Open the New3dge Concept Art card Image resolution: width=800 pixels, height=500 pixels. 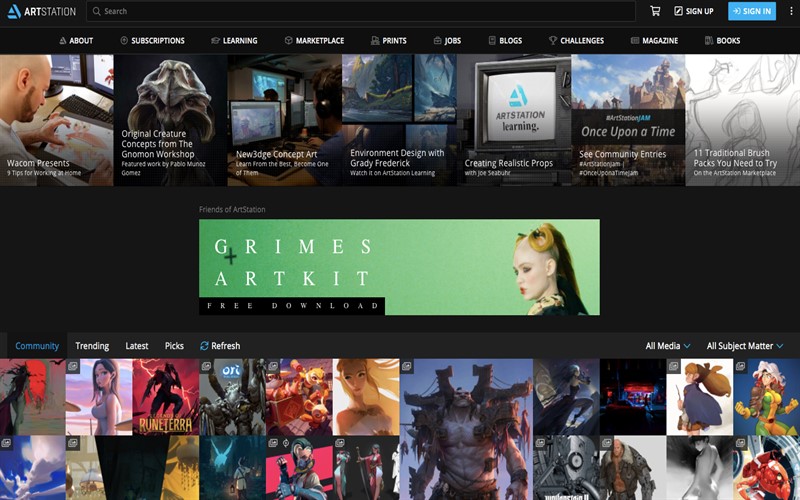(285, 120)
